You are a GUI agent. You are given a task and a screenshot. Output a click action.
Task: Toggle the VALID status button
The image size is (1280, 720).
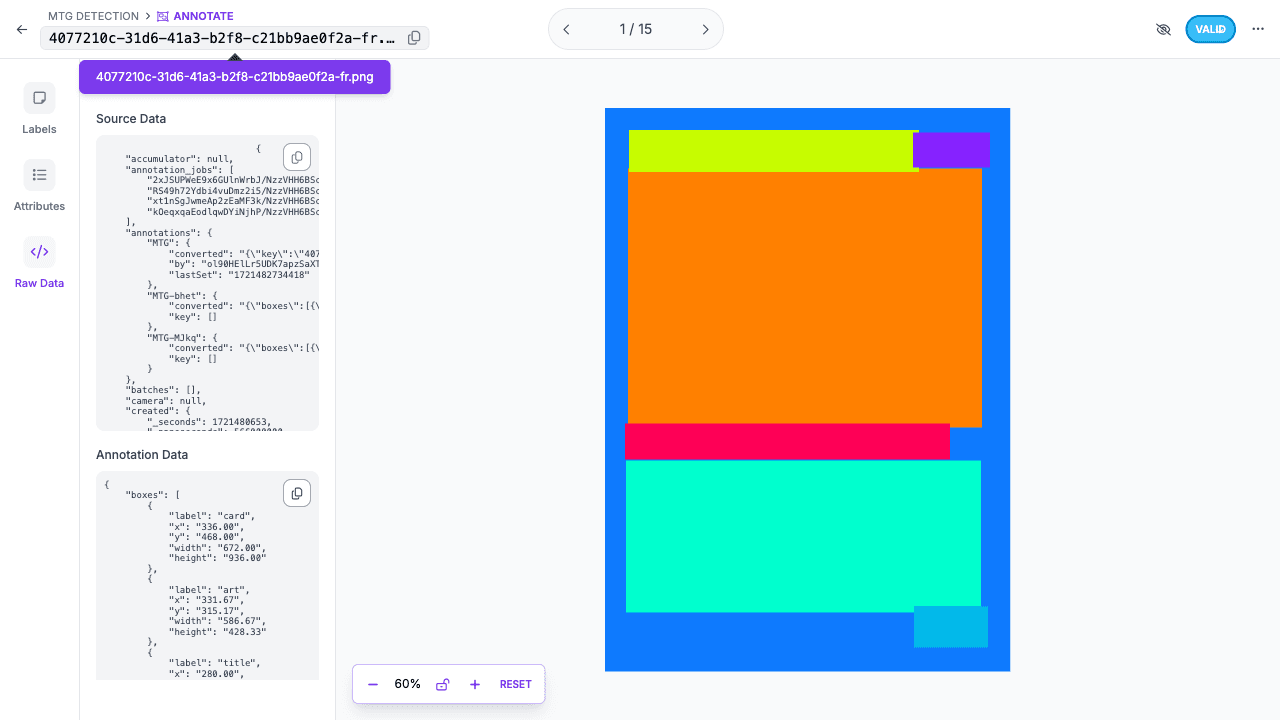(1210, 30)
